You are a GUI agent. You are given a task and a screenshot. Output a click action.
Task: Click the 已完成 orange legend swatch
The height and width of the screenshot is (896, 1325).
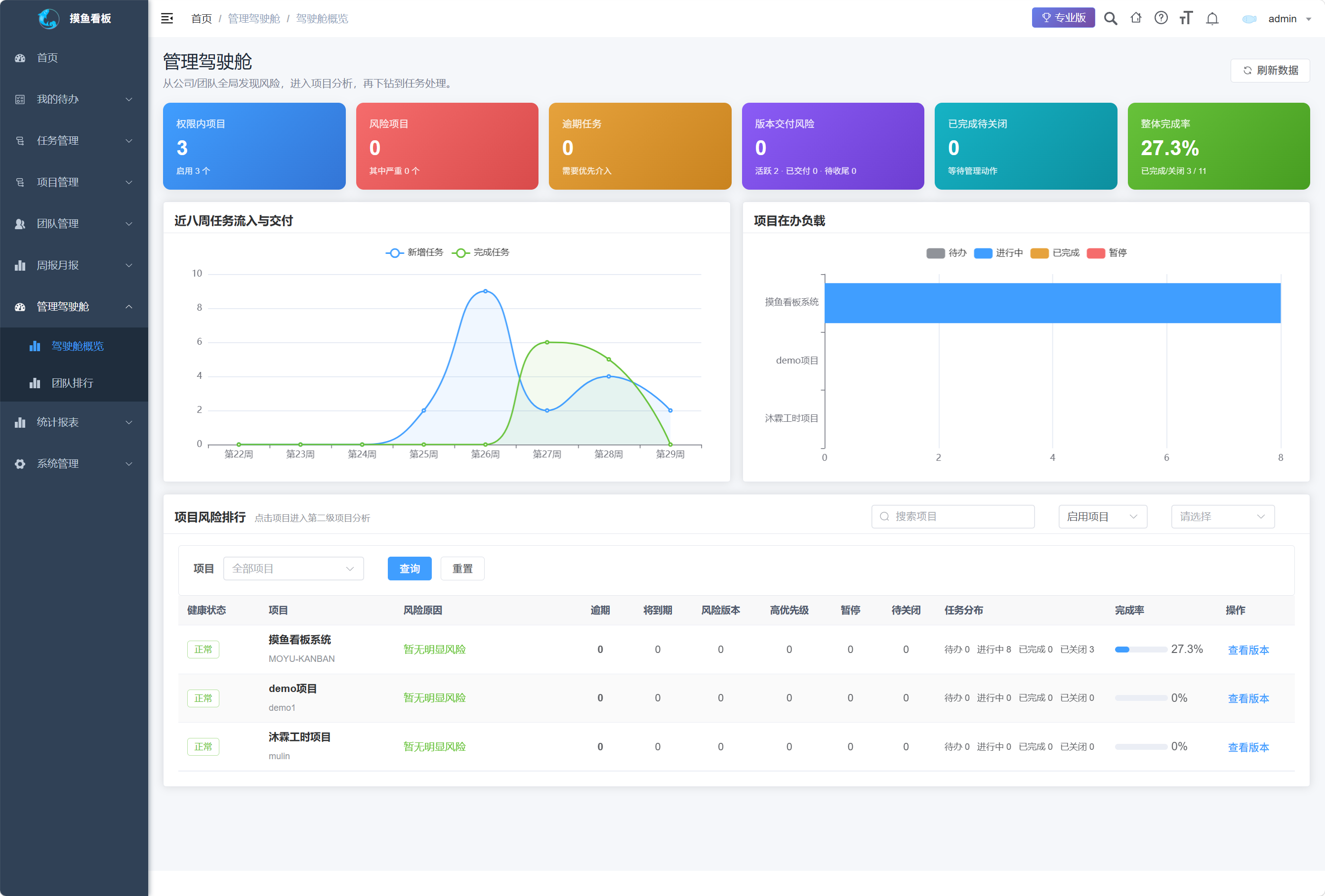[x=1039, y=253]
